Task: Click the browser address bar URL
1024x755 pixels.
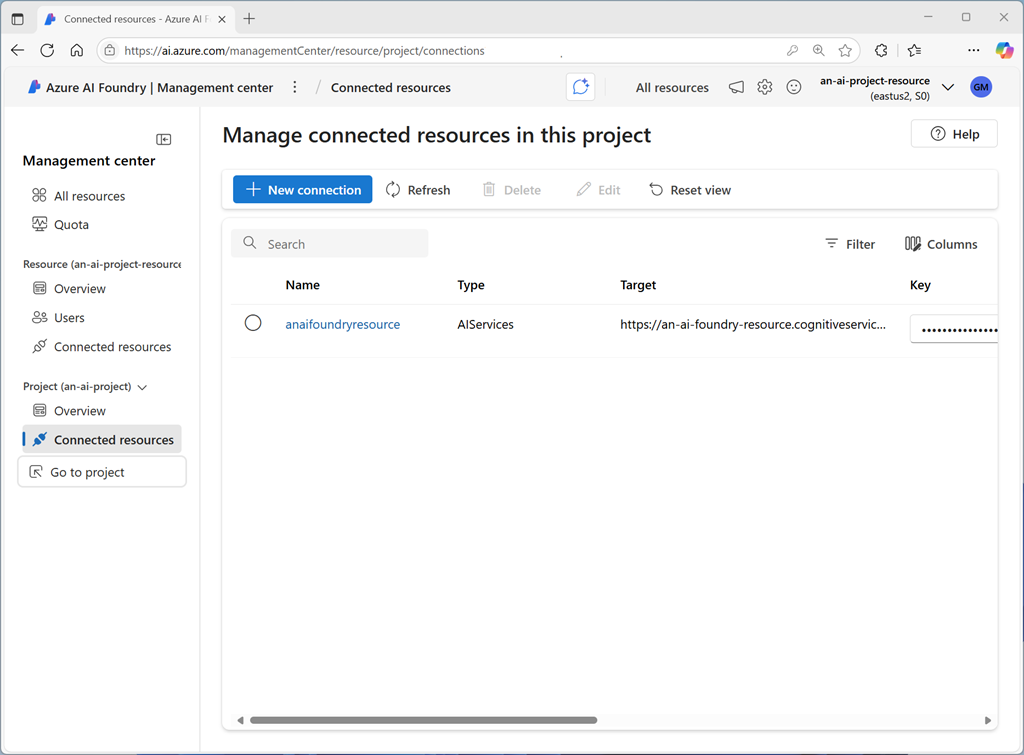Action: pyautogui.click(x=304, y=50)
